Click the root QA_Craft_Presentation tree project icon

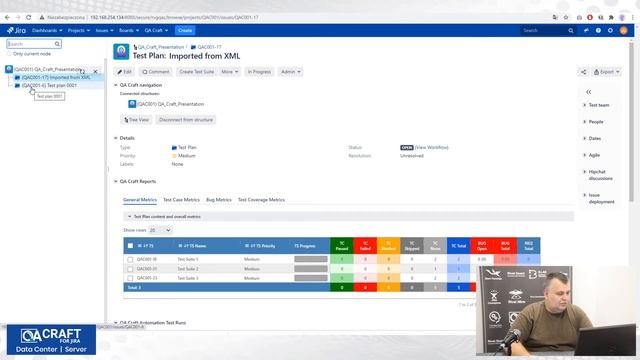click(9, 69)
